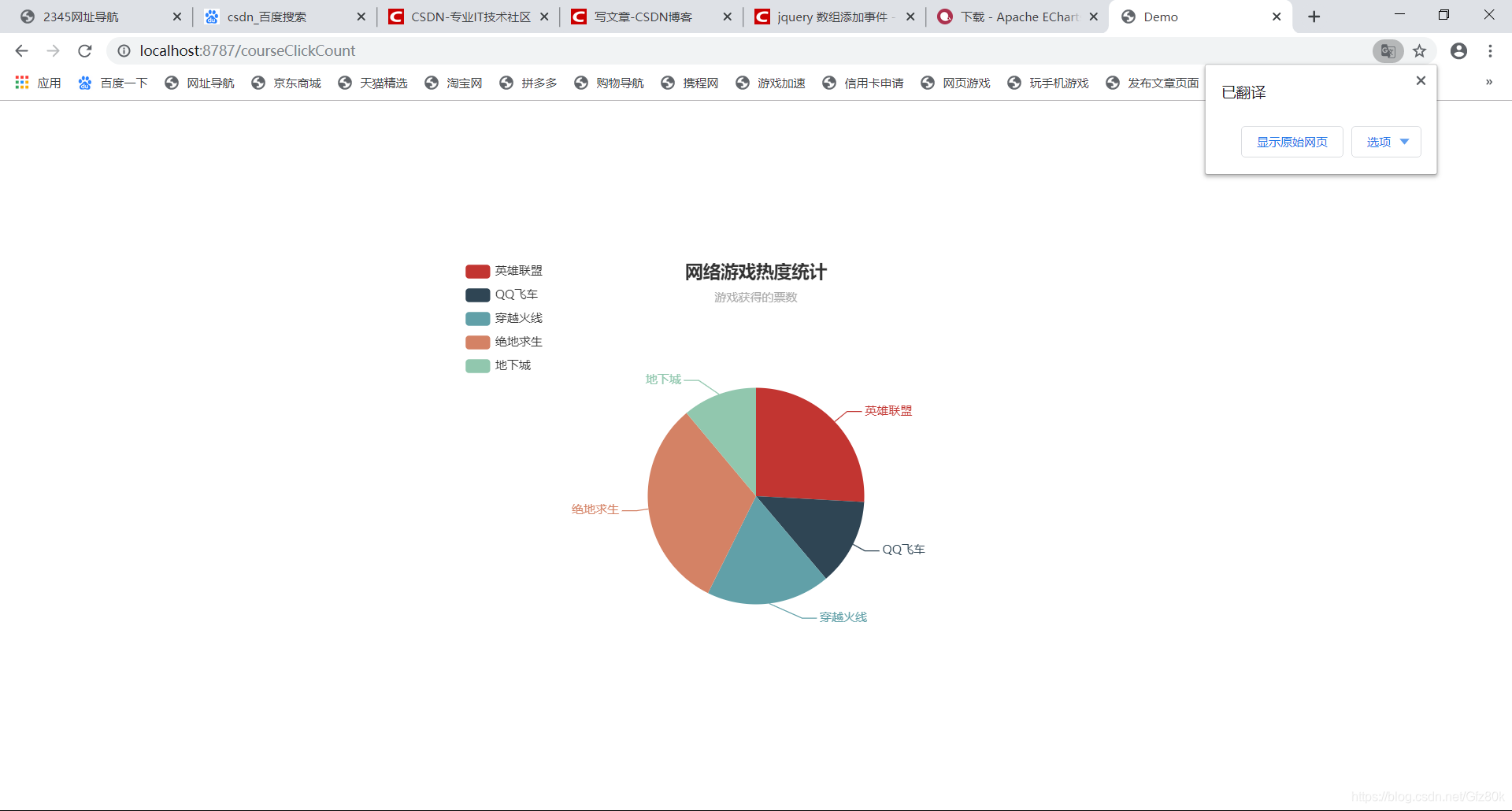Open the 网页游戏 bookmark

point(956,83)
